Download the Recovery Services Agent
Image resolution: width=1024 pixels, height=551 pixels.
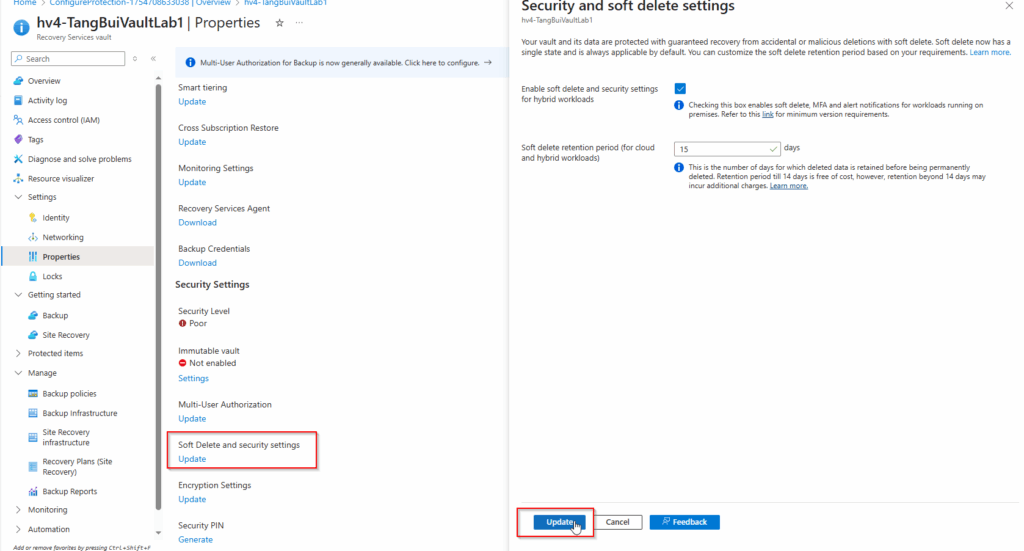click(197, 223)
